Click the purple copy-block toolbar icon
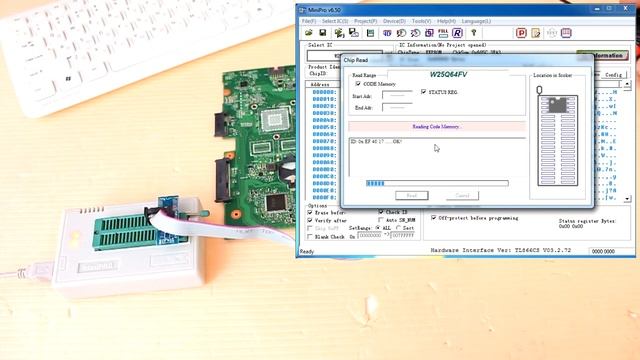The height and width of the screenshot is (360, 640). (429, 33)
